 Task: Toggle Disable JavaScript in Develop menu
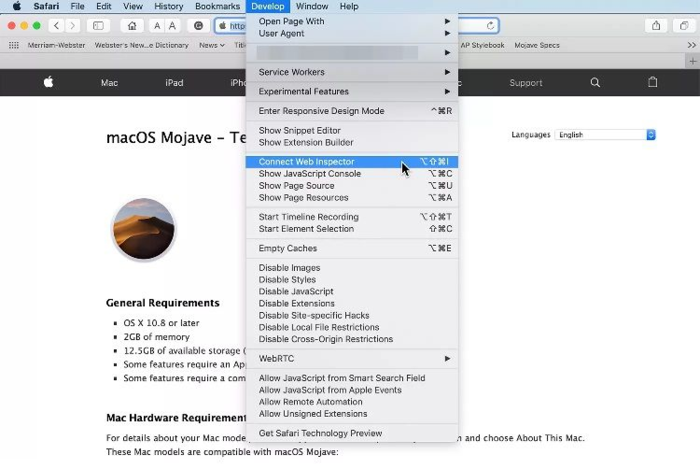[x=296, y=292]
